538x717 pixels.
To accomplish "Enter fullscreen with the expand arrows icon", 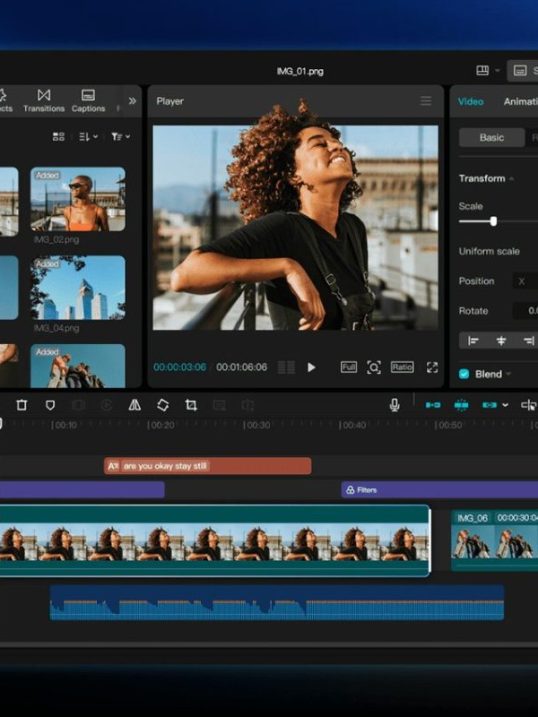I will (x=432, y=367).
